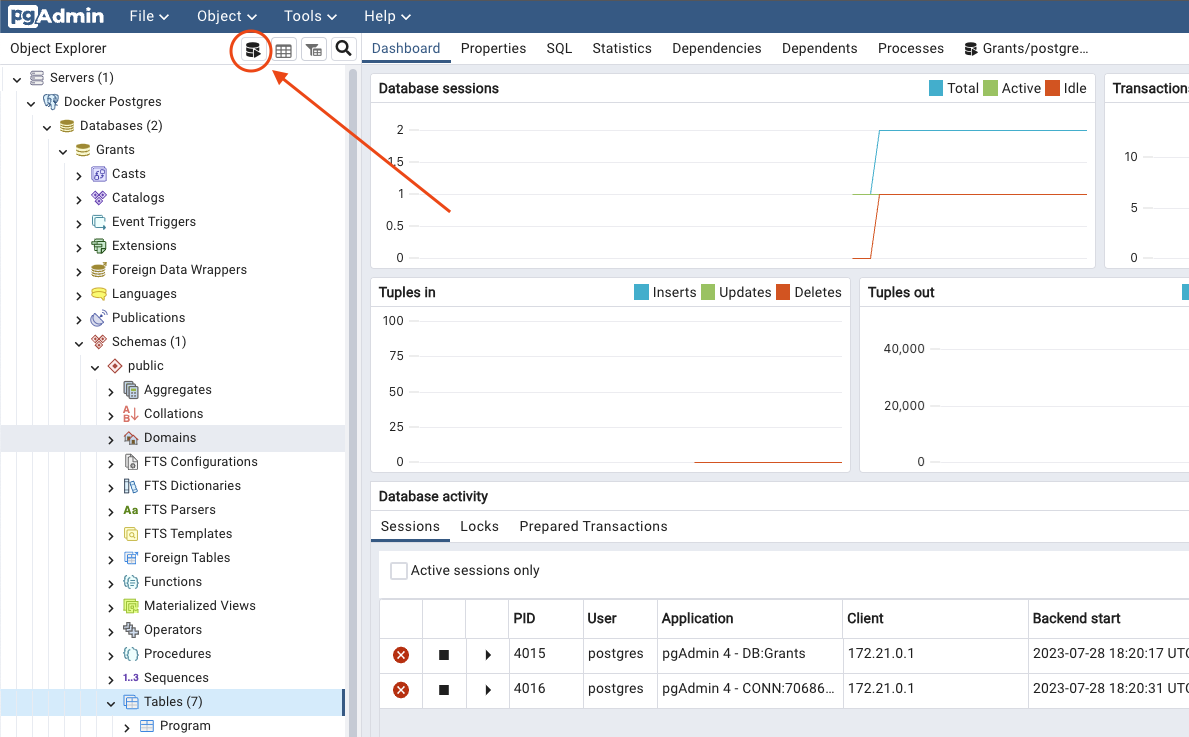Enable Active sessions only checkbox
The height and width of the screenshot is (737, 1189).
point(399,570)
